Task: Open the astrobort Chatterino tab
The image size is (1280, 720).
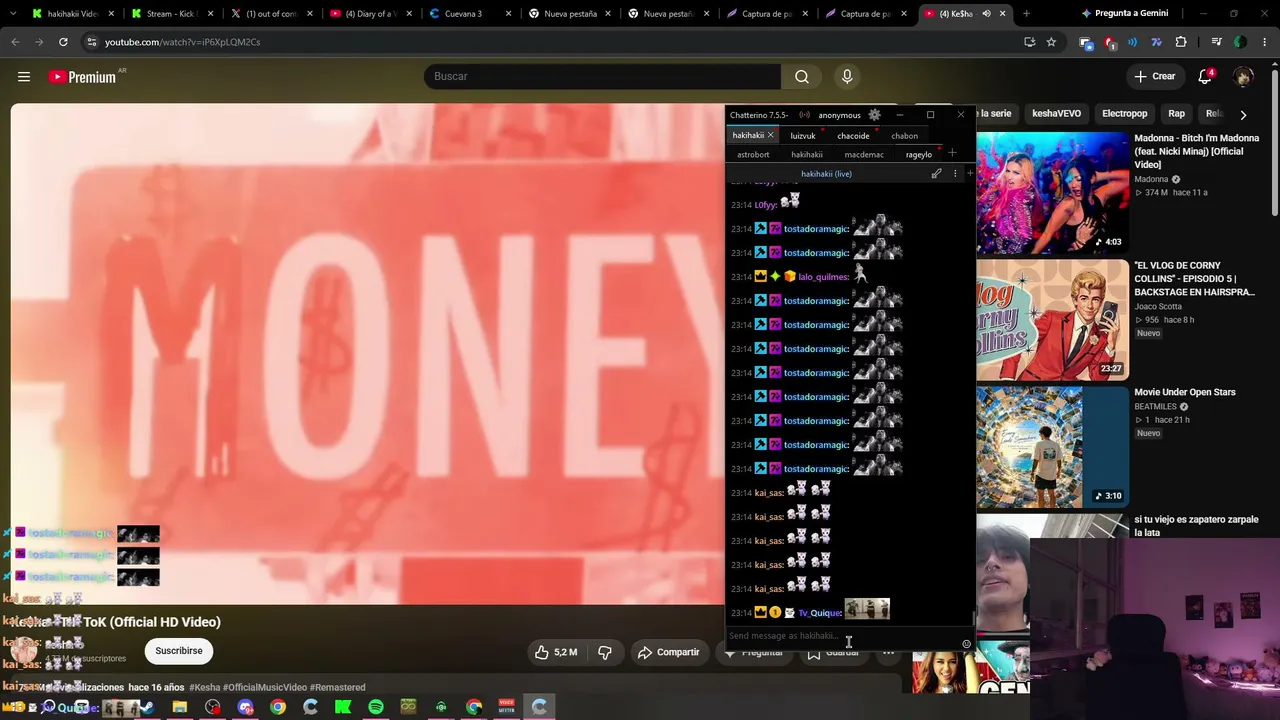Action: point(753,155)
